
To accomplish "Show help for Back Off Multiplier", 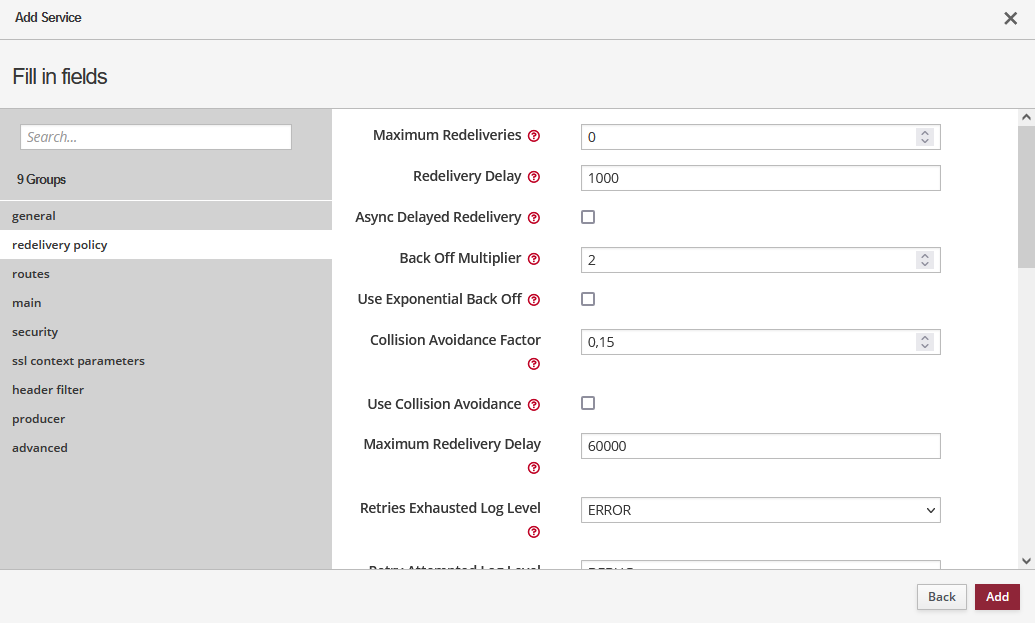I will click(x=534, y=259).
